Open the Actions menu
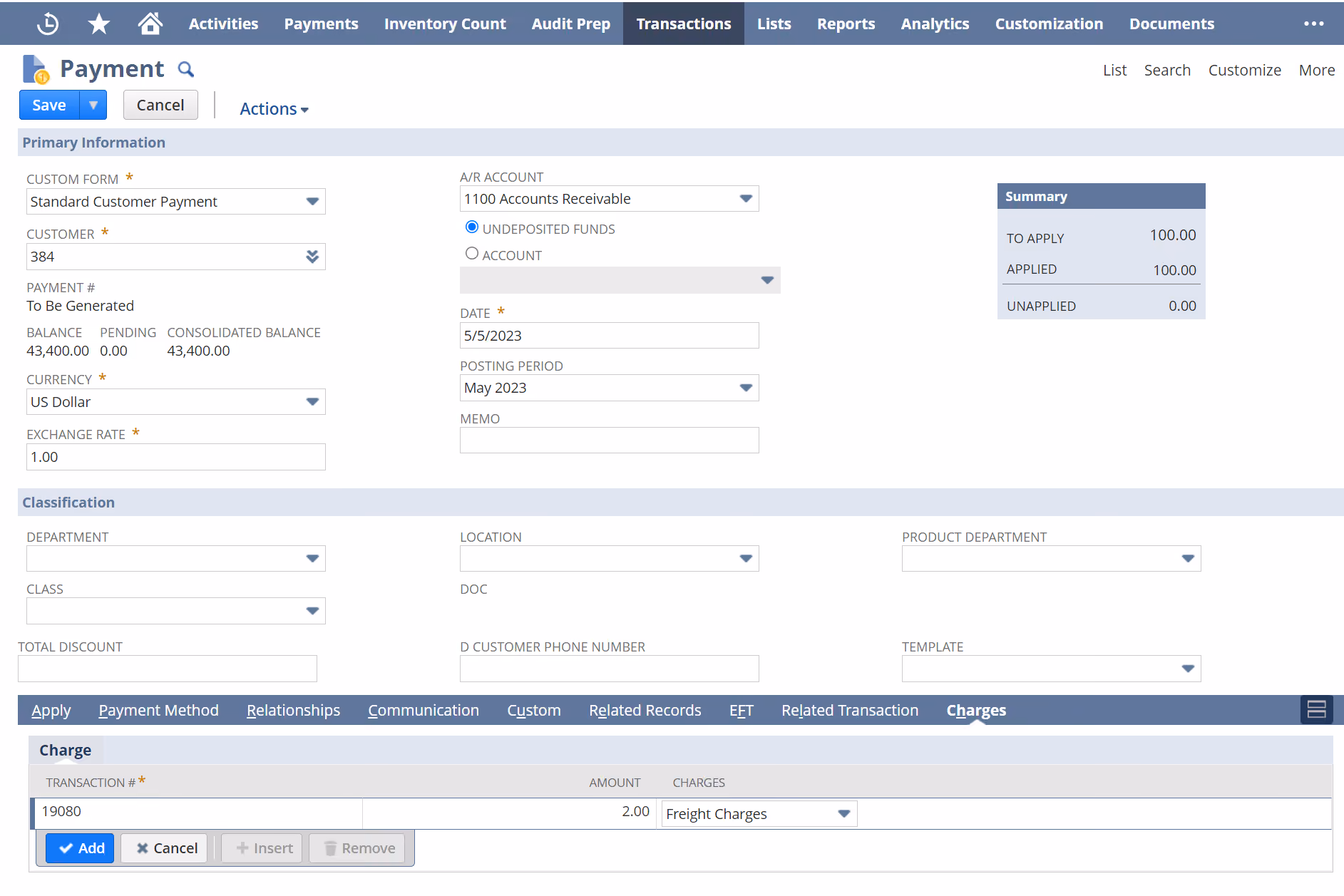This screenshot has height=896, width=1344. (x=274, y=108)
